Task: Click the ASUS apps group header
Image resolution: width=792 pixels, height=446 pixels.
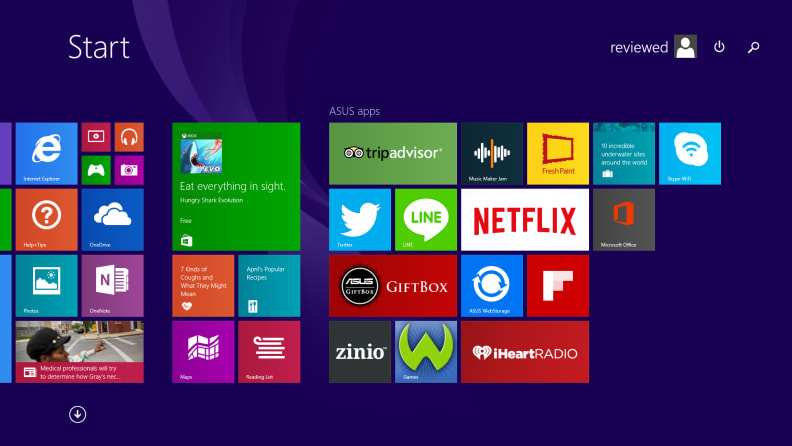Action: point(355,111)
